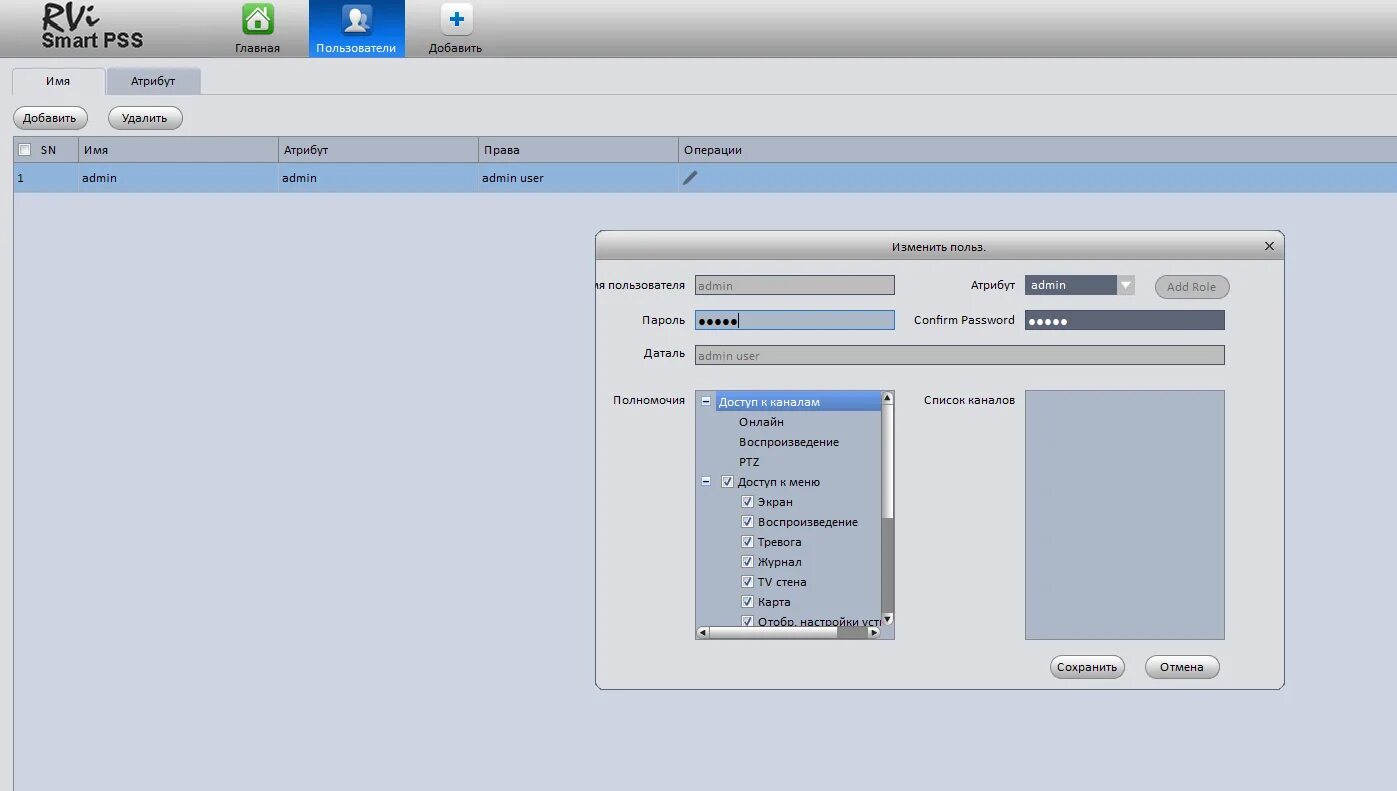Select the PTZ tree item
Image resolution: width=1397 pixels, height=791 pixels.
tap(749, 462)
